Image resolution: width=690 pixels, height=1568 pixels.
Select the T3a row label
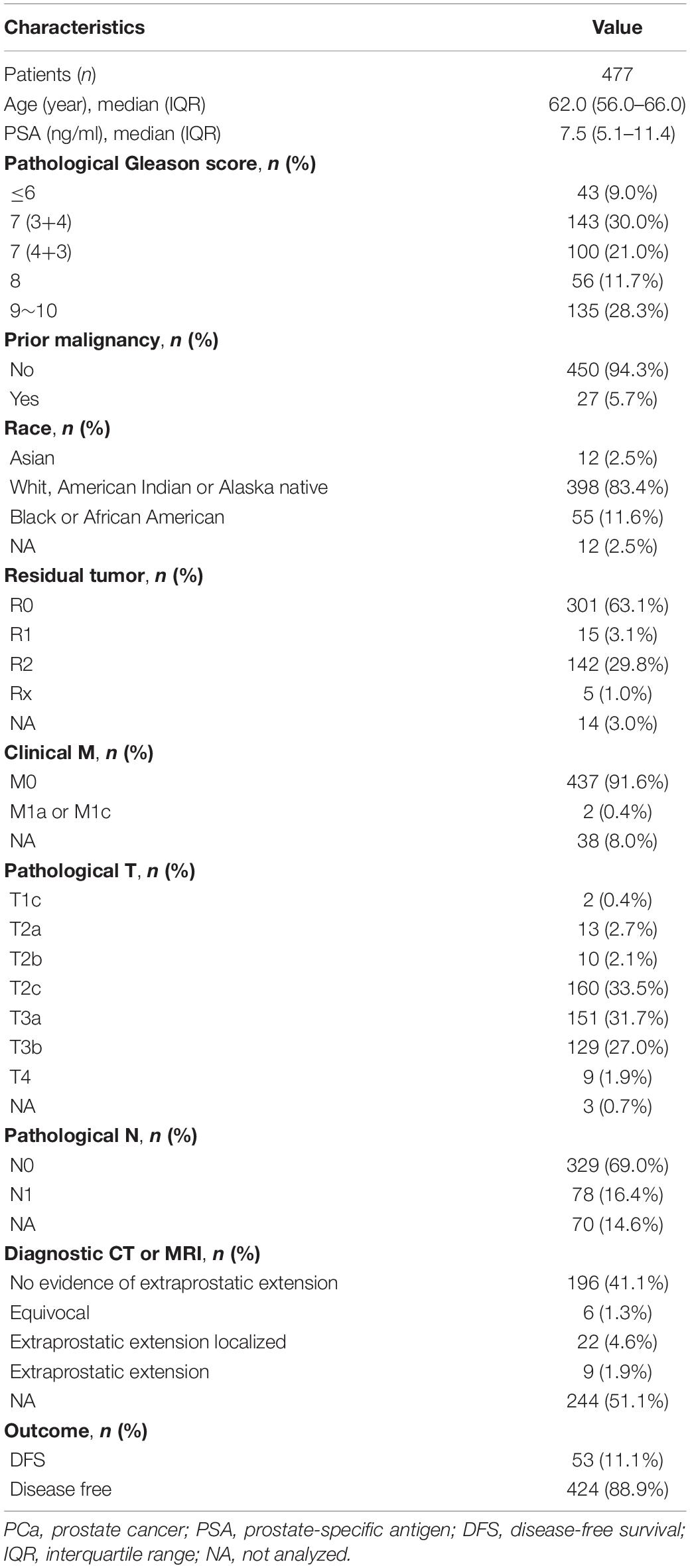tap(26, 1018)
